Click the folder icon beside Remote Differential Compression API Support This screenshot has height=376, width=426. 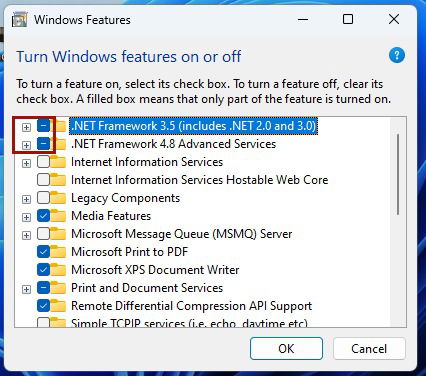(x=58, y=306)
